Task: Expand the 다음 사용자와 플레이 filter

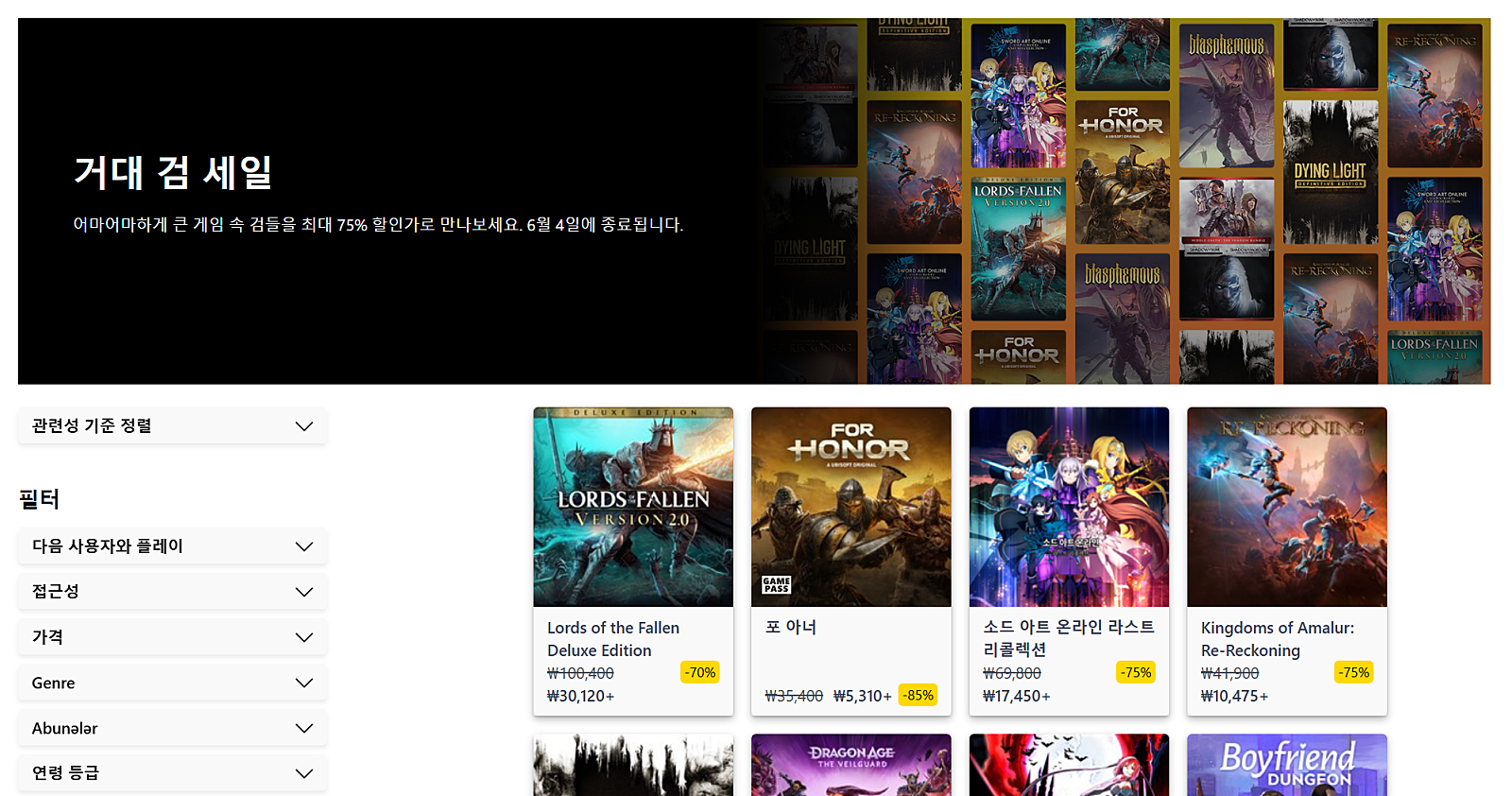Action: (x=173, y=546)
